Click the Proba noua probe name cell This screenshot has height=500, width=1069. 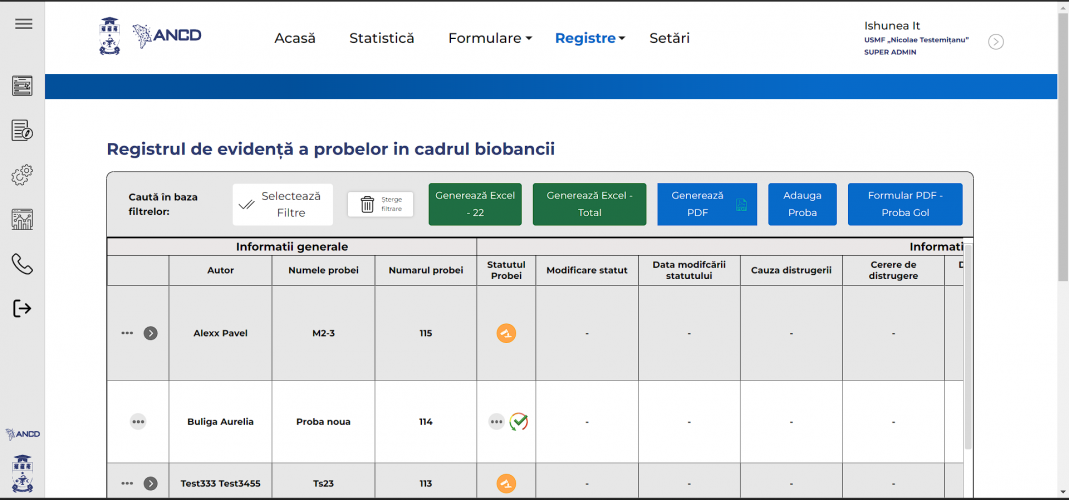coord(323,422)
